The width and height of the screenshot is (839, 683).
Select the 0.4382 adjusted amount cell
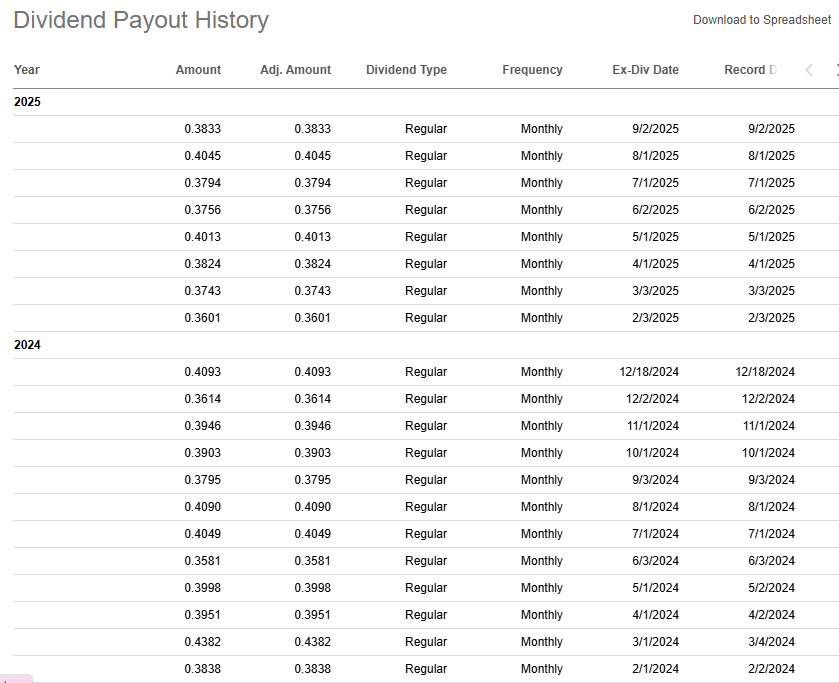(x=312, y=642)
